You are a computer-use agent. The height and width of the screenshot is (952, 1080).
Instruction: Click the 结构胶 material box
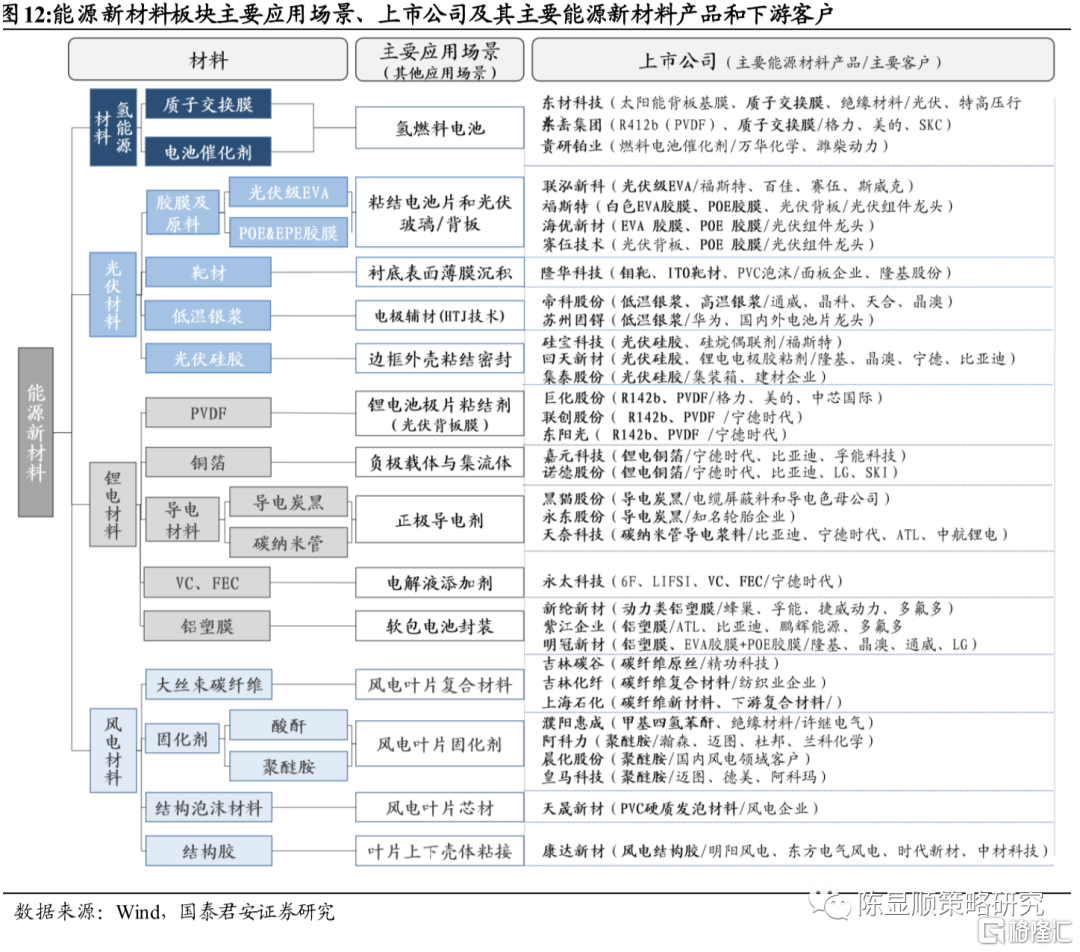208,851
